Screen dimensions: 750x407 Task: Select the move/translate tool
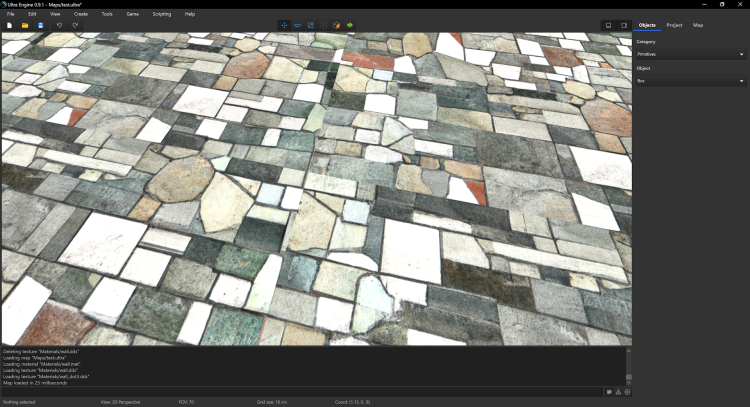tap(283, 25)
